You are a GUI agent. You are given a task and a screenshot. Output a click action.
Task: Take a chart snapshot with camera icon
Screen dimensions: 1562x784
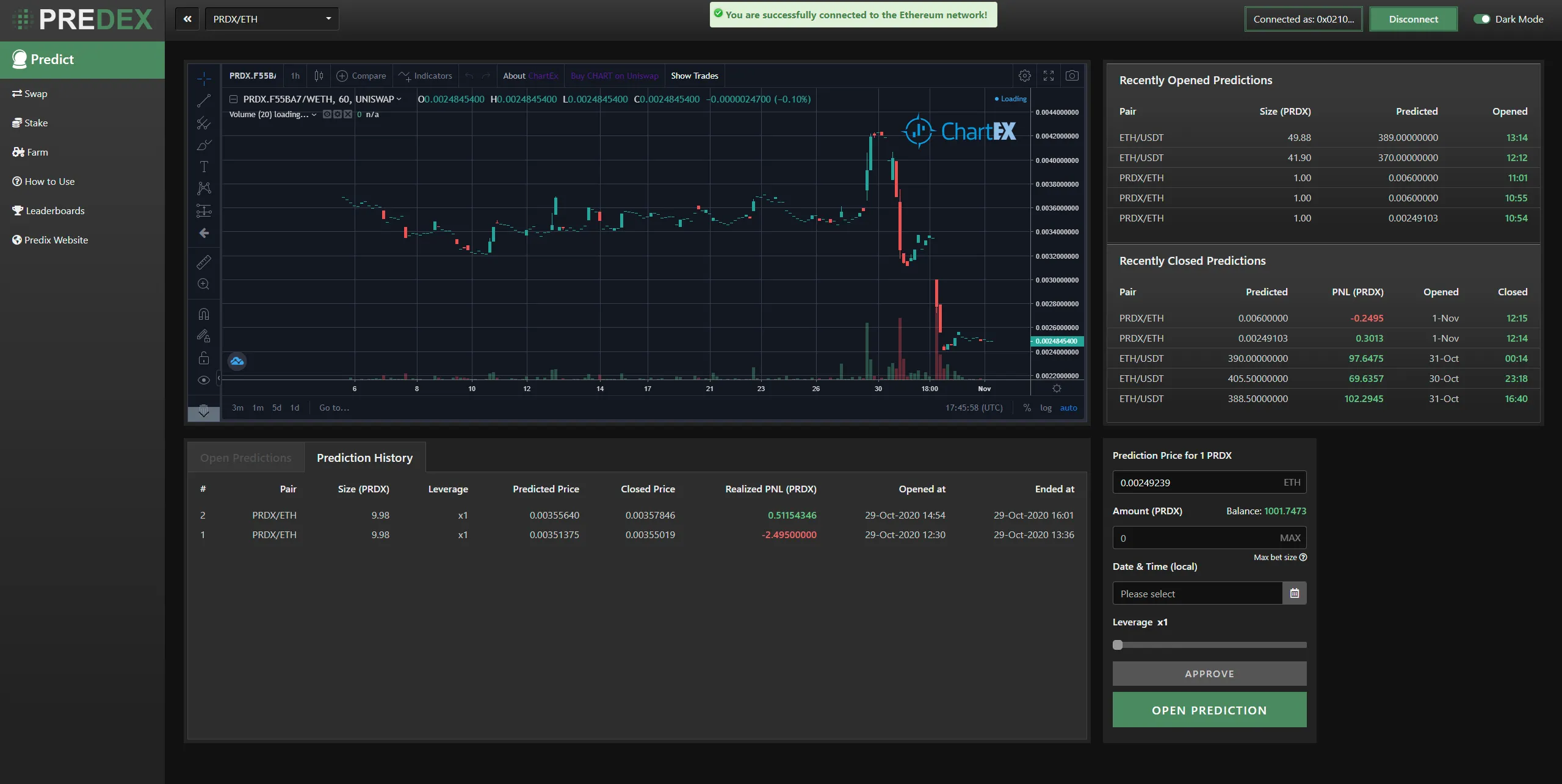point(1071,76)
